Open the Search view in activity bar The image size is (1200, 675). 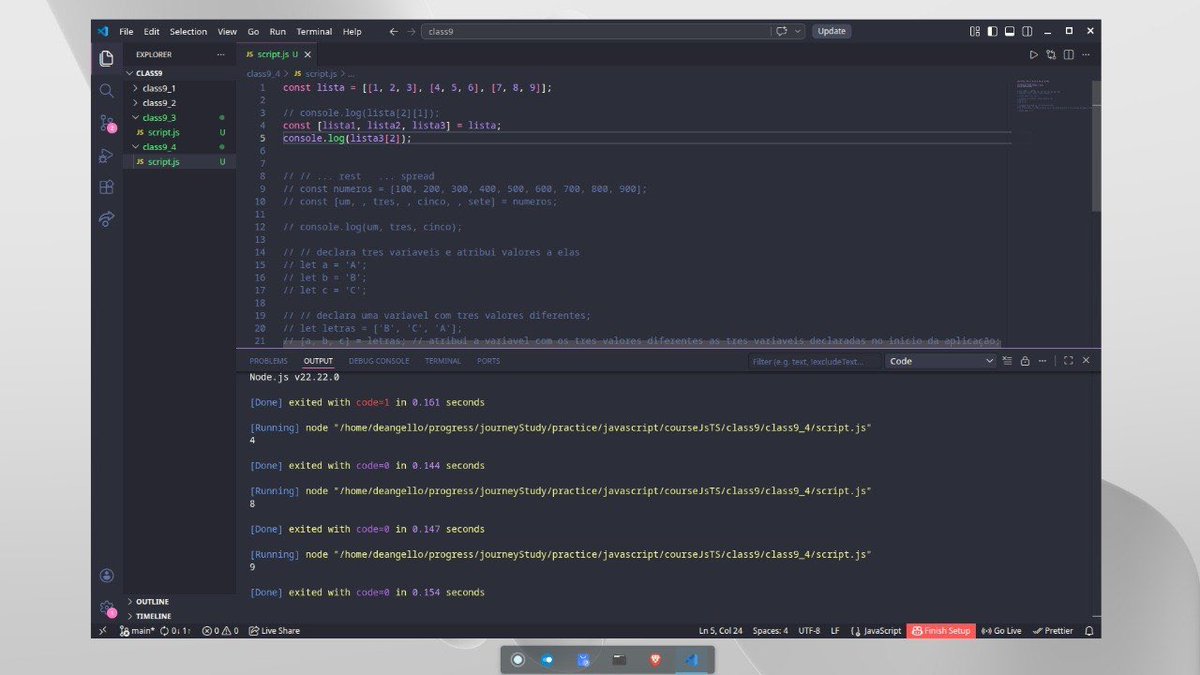click(x=106, y=91)
